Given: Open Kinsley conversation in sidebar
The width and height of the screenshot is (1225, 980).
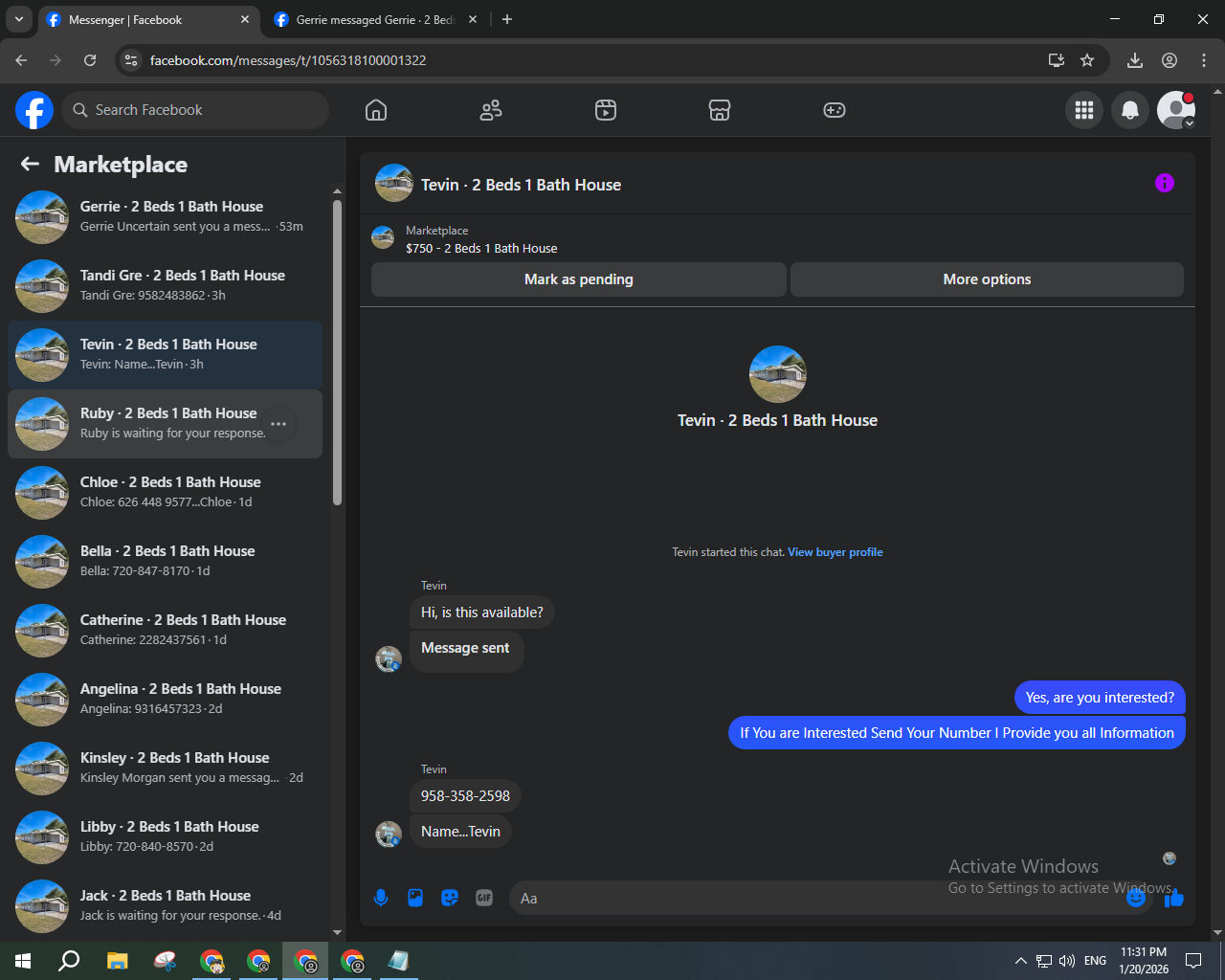Looking at the screenshot, I should click(x=166, y=768).
